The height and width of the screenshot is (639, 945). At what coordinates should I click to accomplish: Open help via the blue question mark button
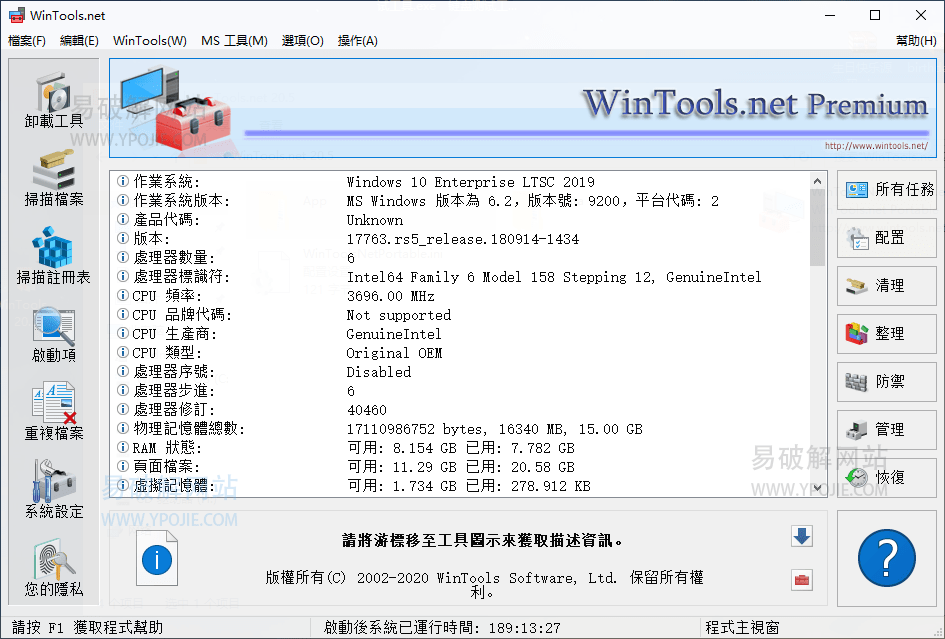pos(886,559)
